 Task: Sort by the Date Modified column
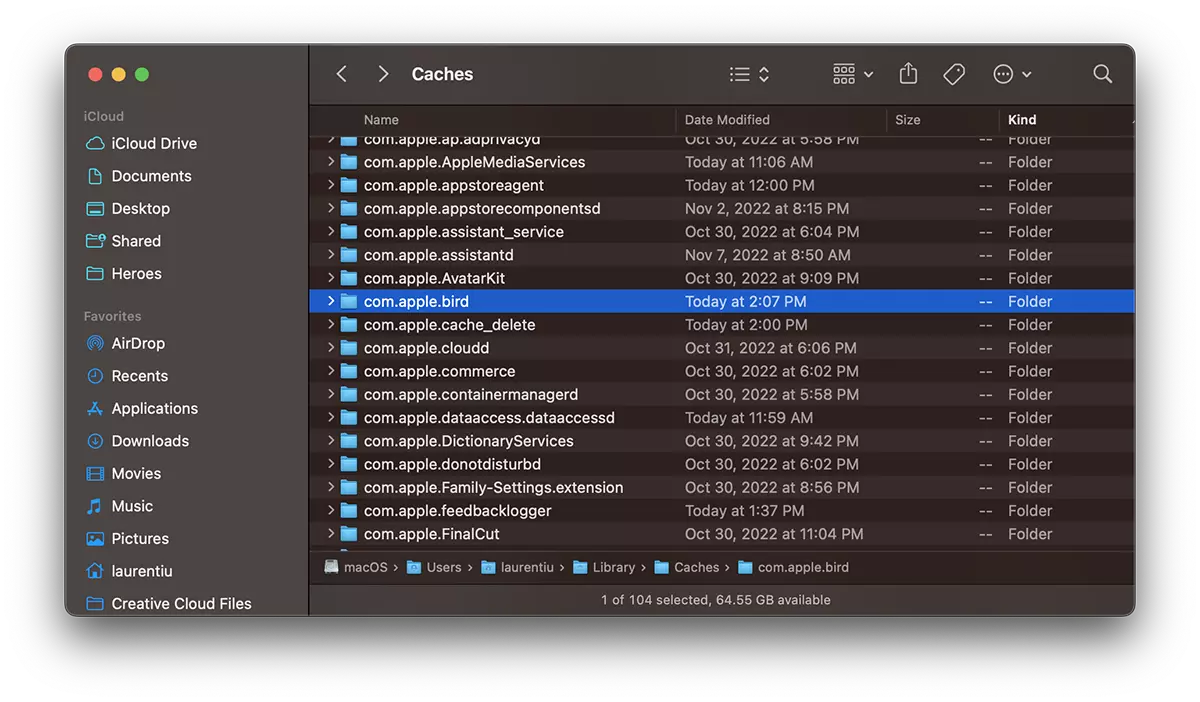coord(727,119)
